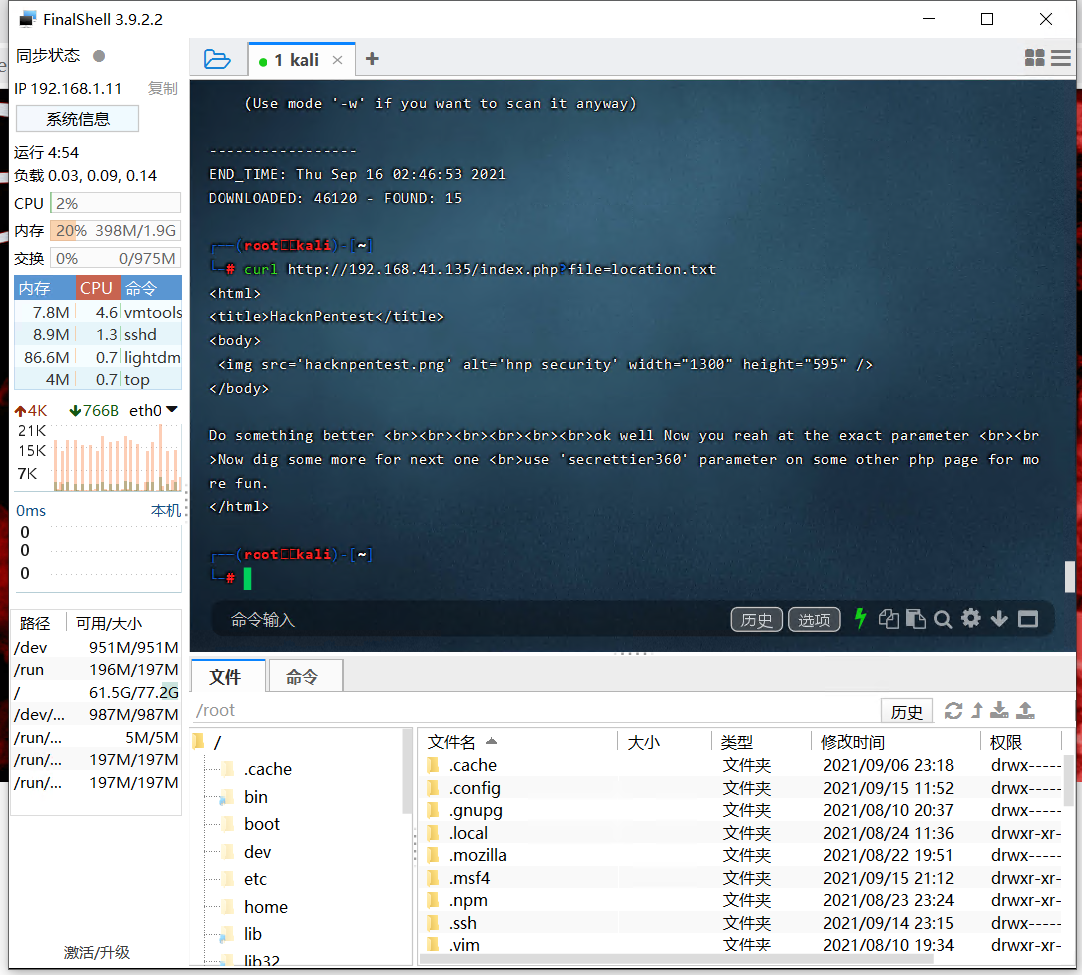The image size is (1082, 975).
Task: Toggle the grid layout view near window top-right
Action: 1034,57
